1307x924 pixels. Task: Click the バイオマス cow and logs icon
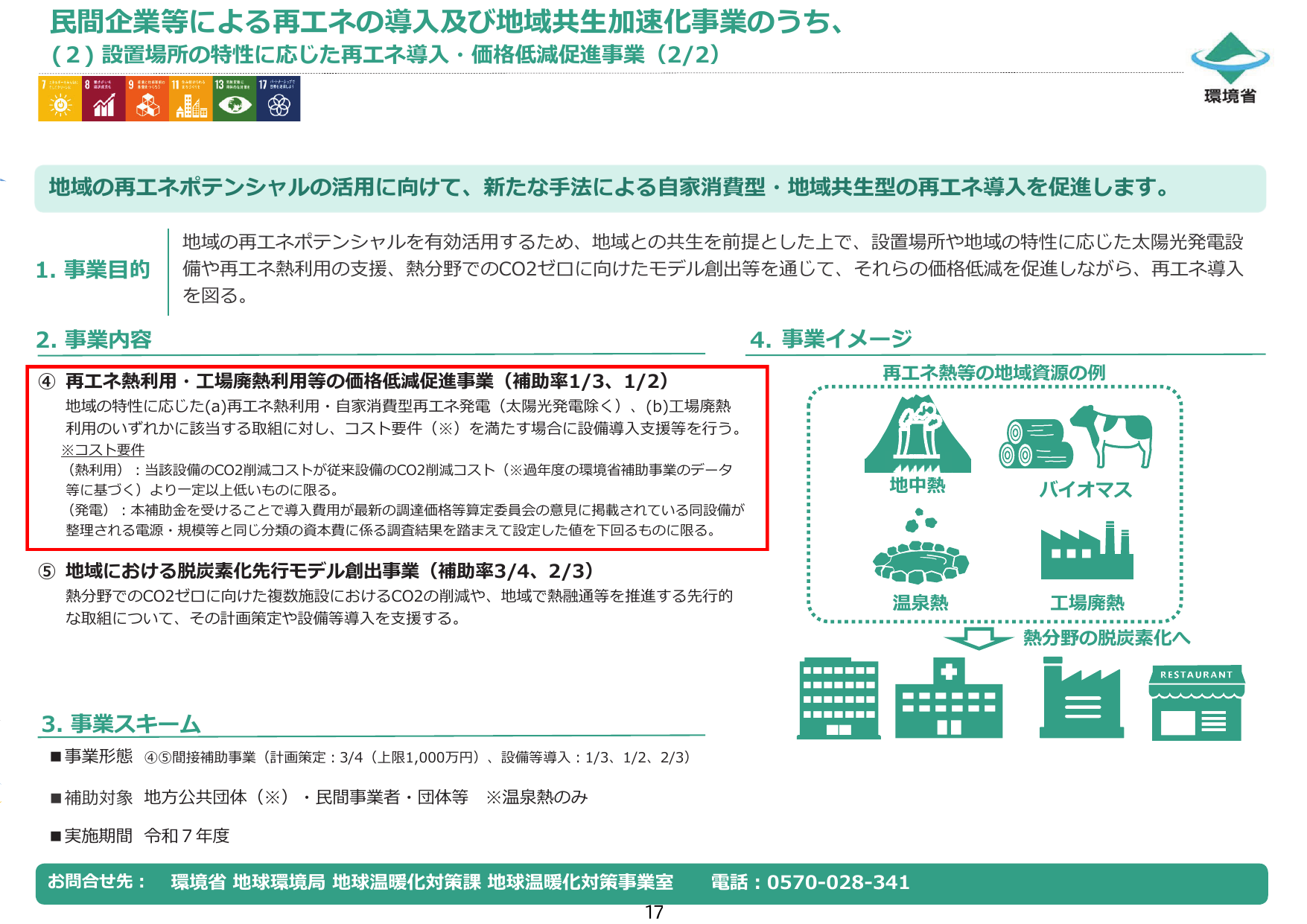[x=1078, y=439]
